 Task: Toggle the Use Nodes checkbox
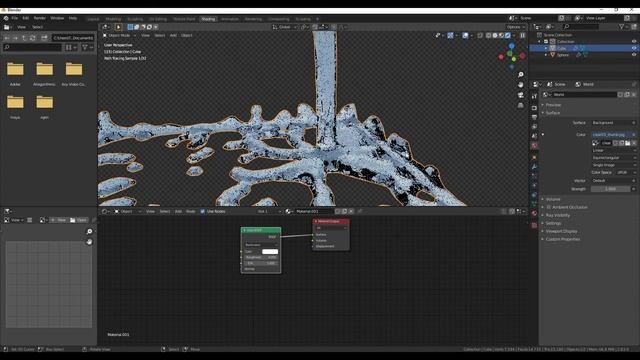point(202,211)
